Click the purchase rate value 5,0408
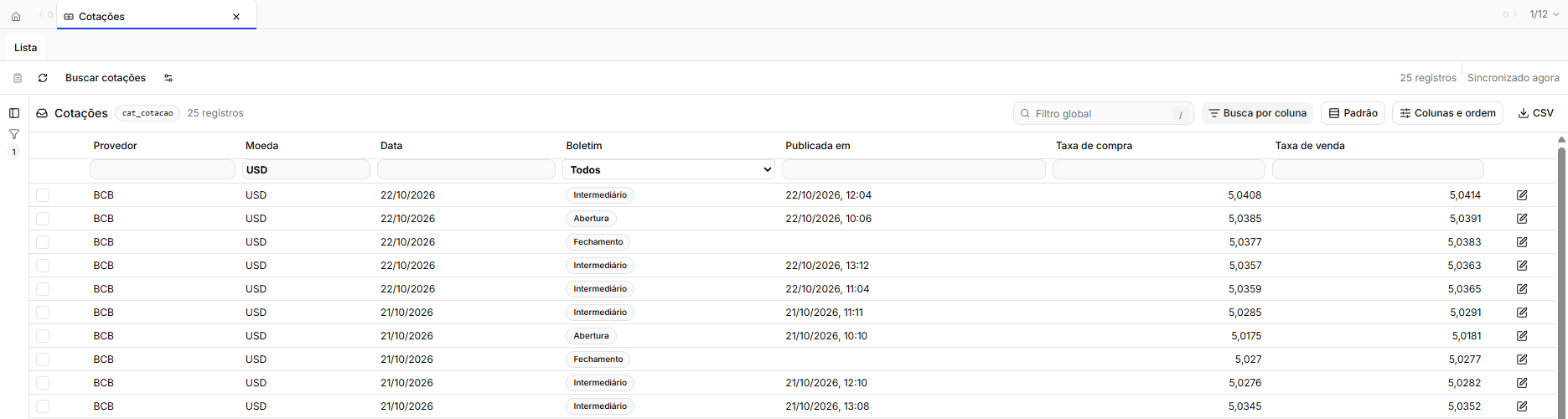The width and height of the screenshot is (1568, 419). (x=1244, y=195)
